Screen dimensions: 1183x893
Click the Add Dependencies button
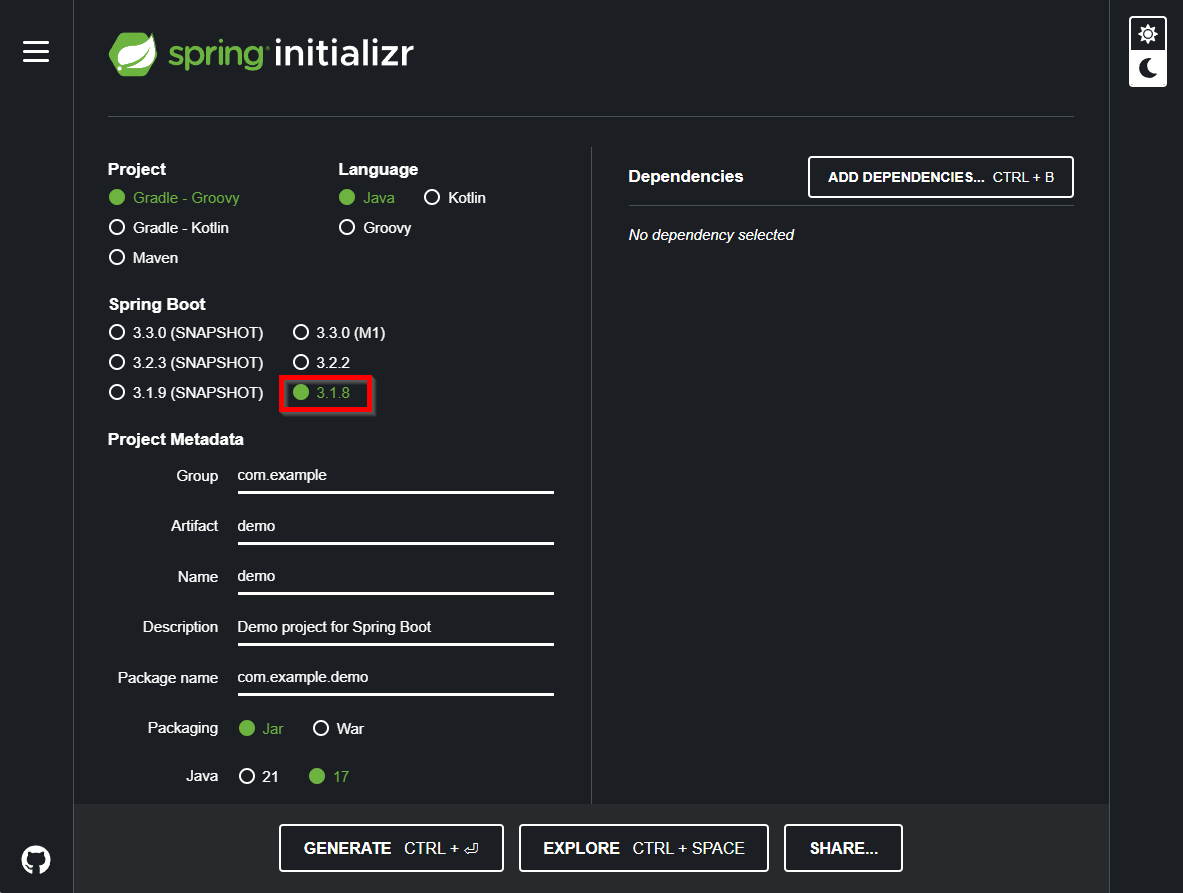point(940,177)
